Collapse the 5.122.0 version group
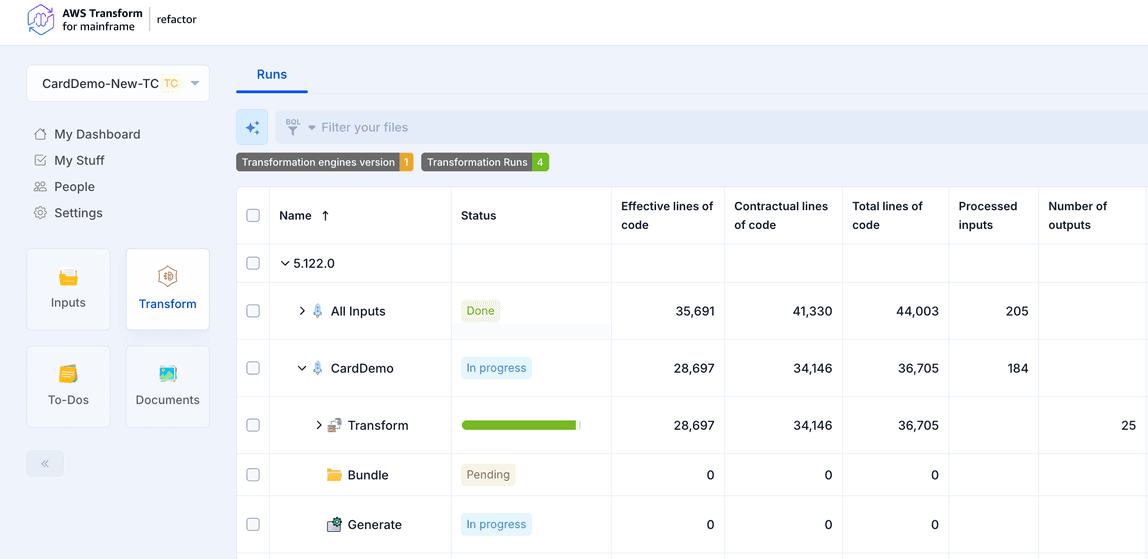The height and width of the screenshot is (559, 1148). tap(285, 263)
